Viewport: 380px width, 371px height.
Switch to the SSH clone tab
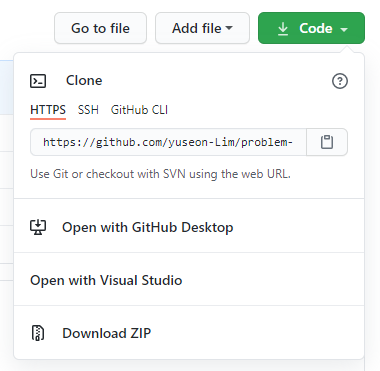coord(88,110)
